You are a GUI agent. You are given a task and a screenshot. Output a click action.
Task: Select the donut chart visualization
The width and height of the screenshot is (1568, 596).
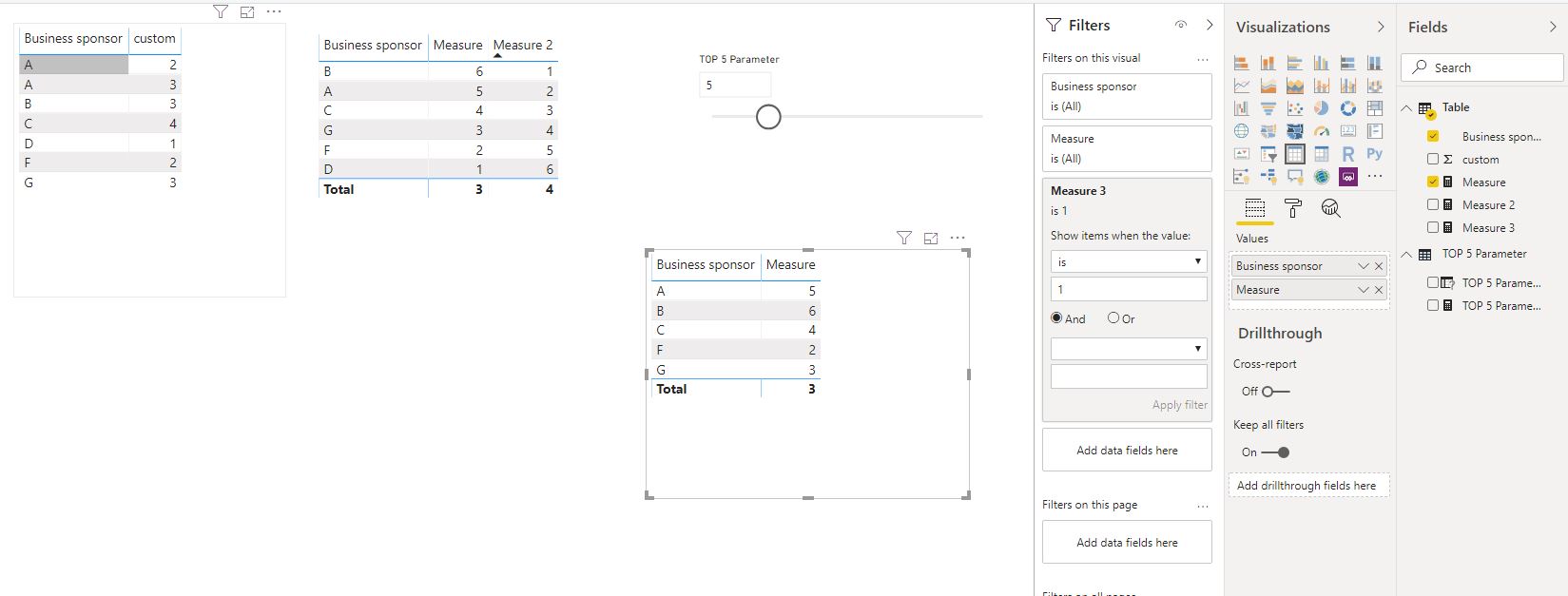coord(1347,108)
